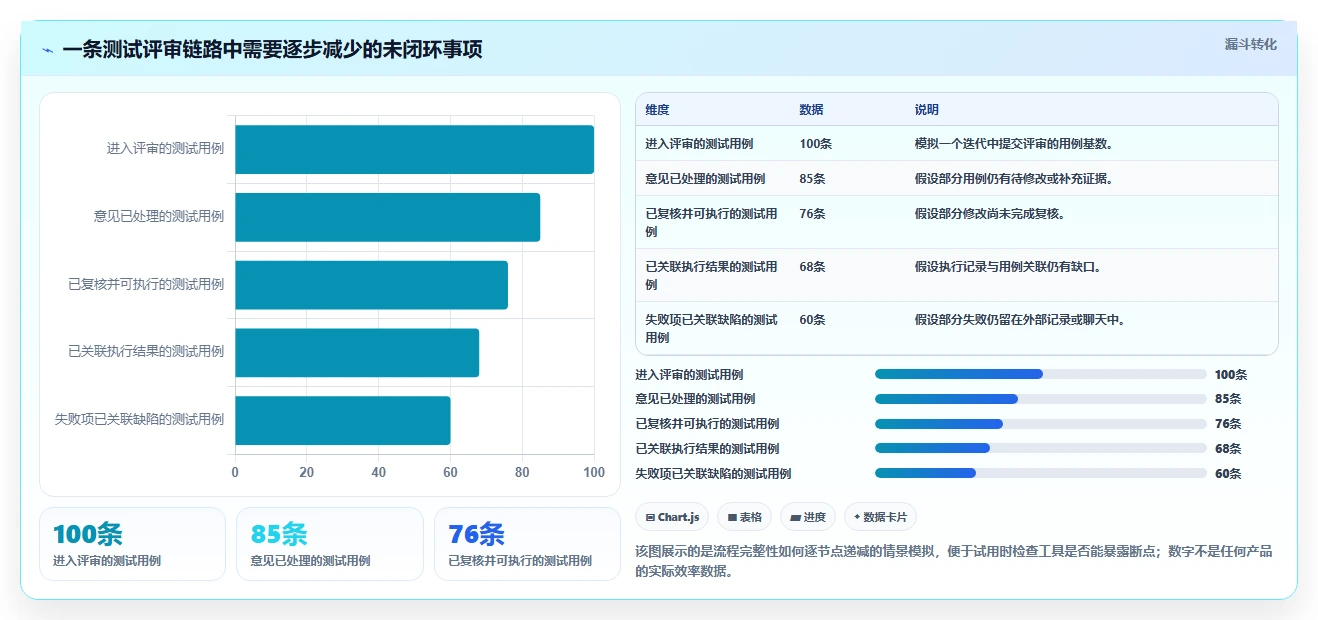Select the Chart.js chip

pos(672,517)
